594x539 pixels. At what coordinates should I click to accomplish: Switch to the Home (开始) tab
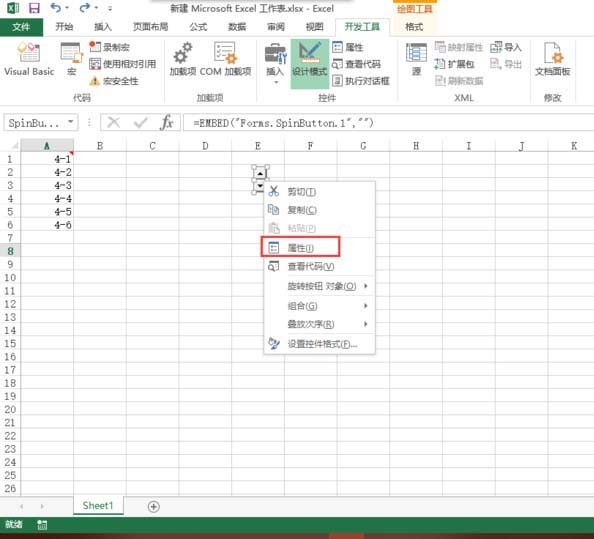[x=64, y=27]
